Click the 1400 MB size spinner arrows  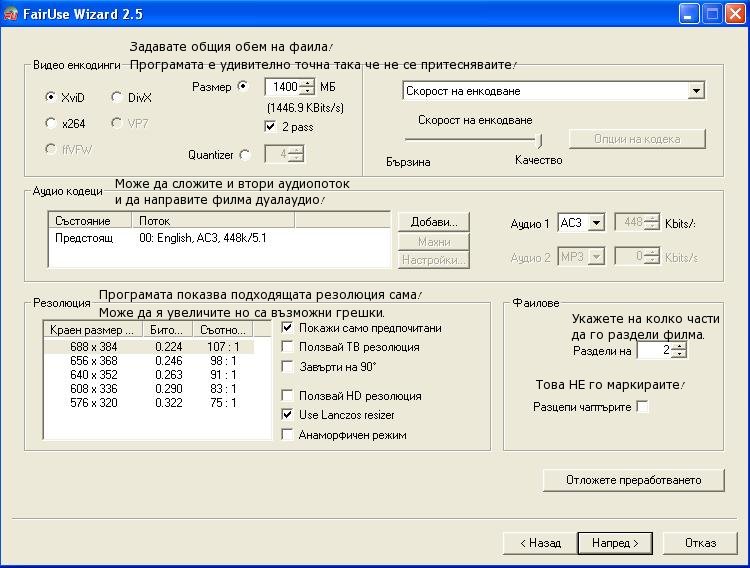[309, 87]
